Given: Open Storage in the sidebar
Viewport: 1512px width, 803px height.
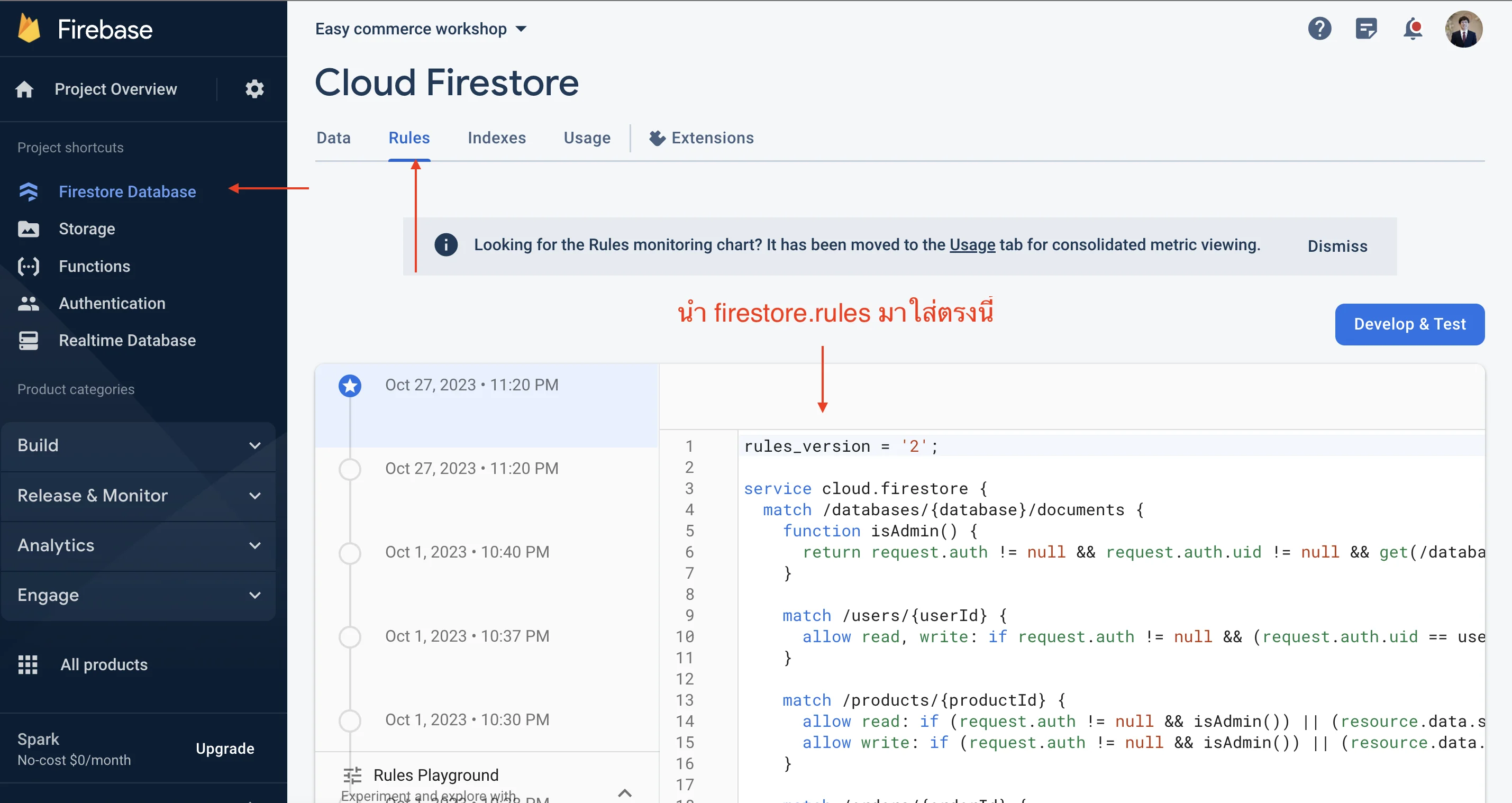Looking at the screenshot, I should [x=87, y=229].
